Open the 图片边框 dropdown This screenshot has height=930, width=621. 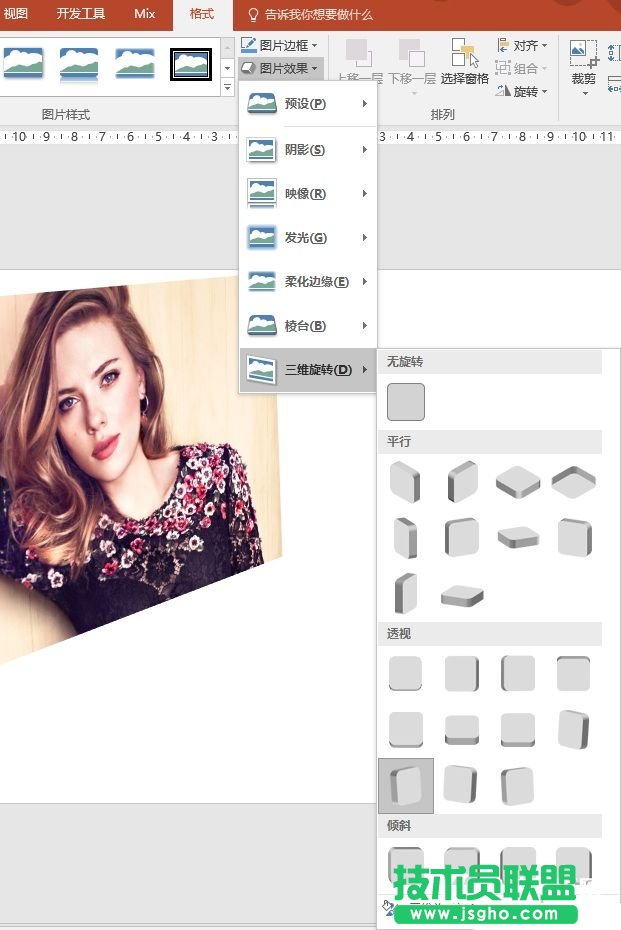pos(281,45)
